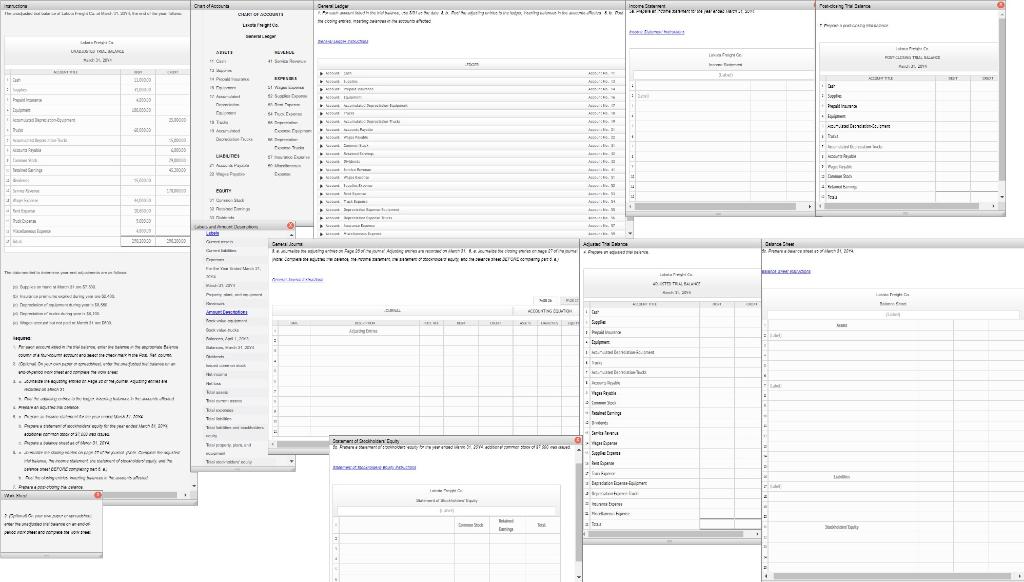The image size is (1024, 582).
Task: Open the General Ledger instructions link
Action: click(343, 41)
